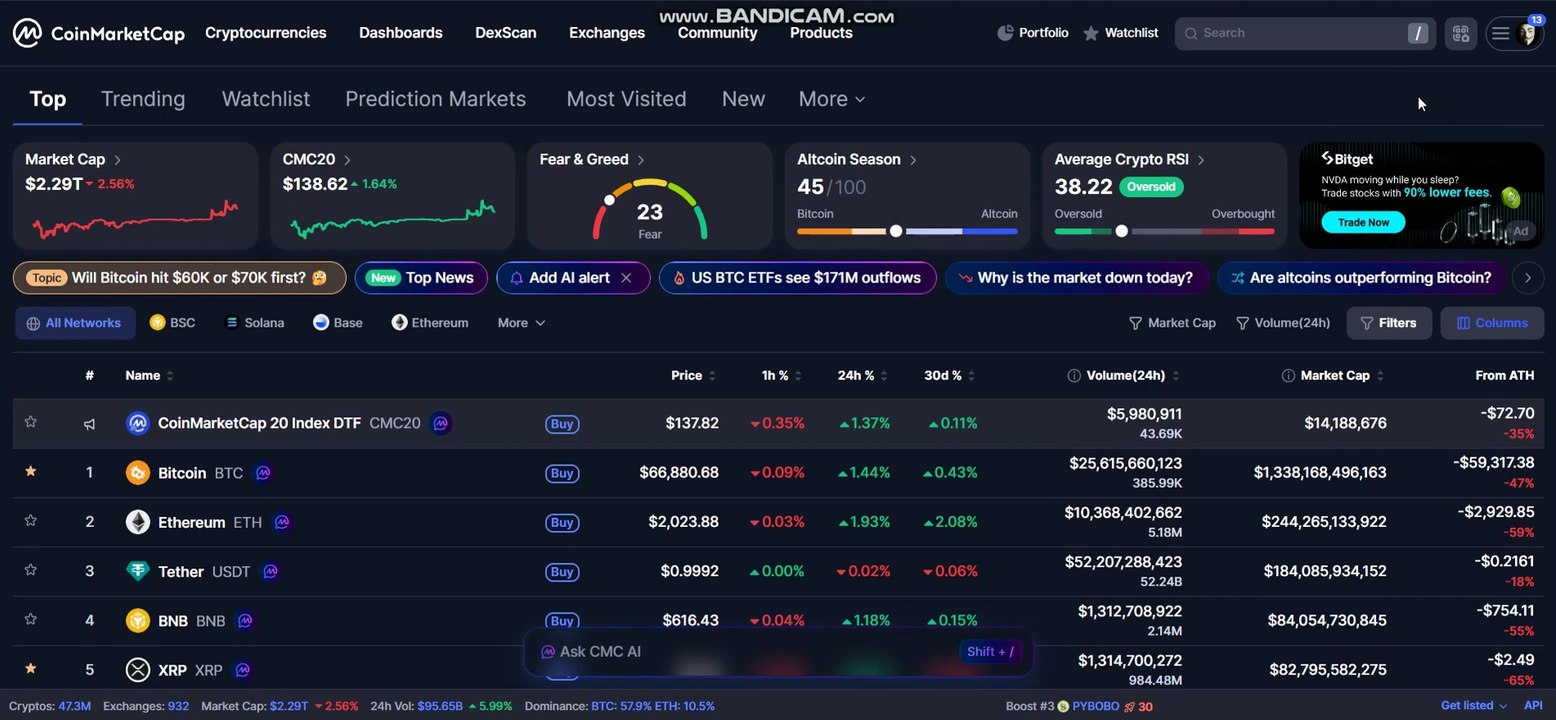Click the Fear & Greed gauge
This screenshot has height=720, width=1556.
tap(650, 210)
